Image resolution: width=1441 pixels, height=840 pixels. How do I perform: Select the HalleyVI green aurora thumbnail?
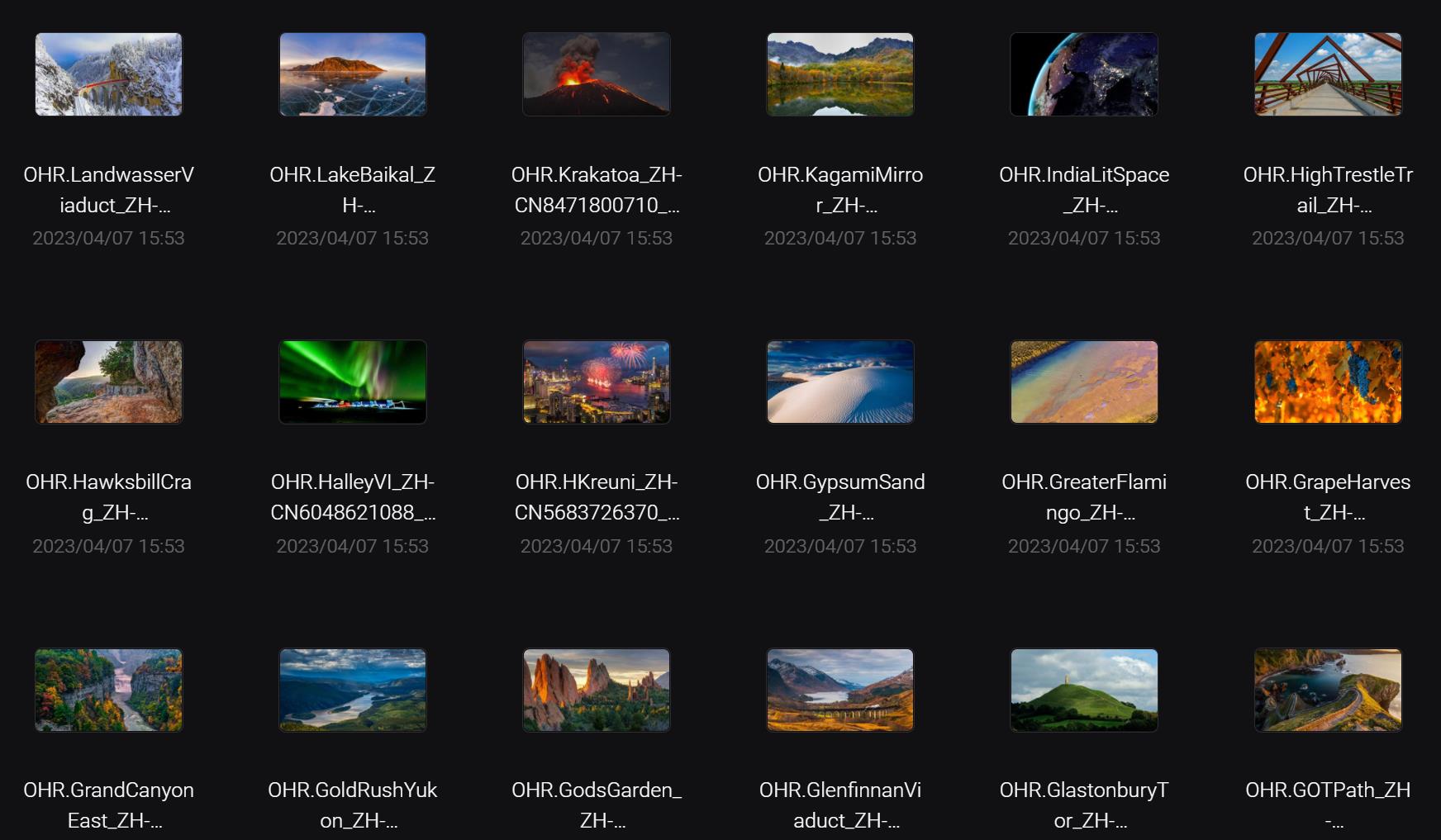pyautogui.click(x=353, y=382)
